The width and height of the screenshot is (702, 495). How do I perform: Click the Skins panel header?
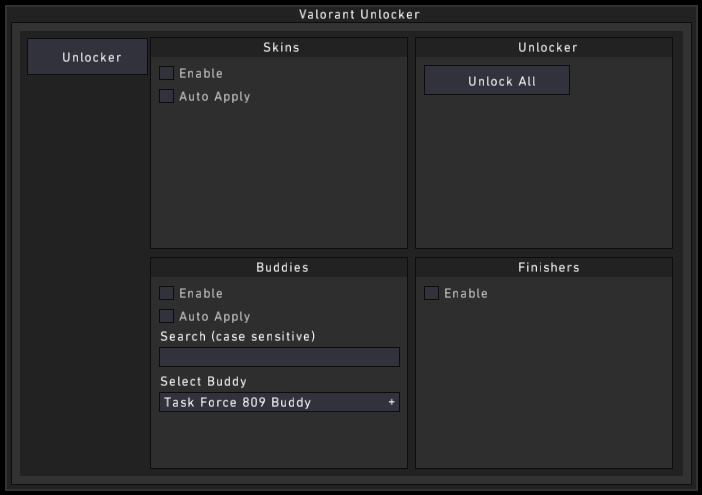tap(279, 47)
